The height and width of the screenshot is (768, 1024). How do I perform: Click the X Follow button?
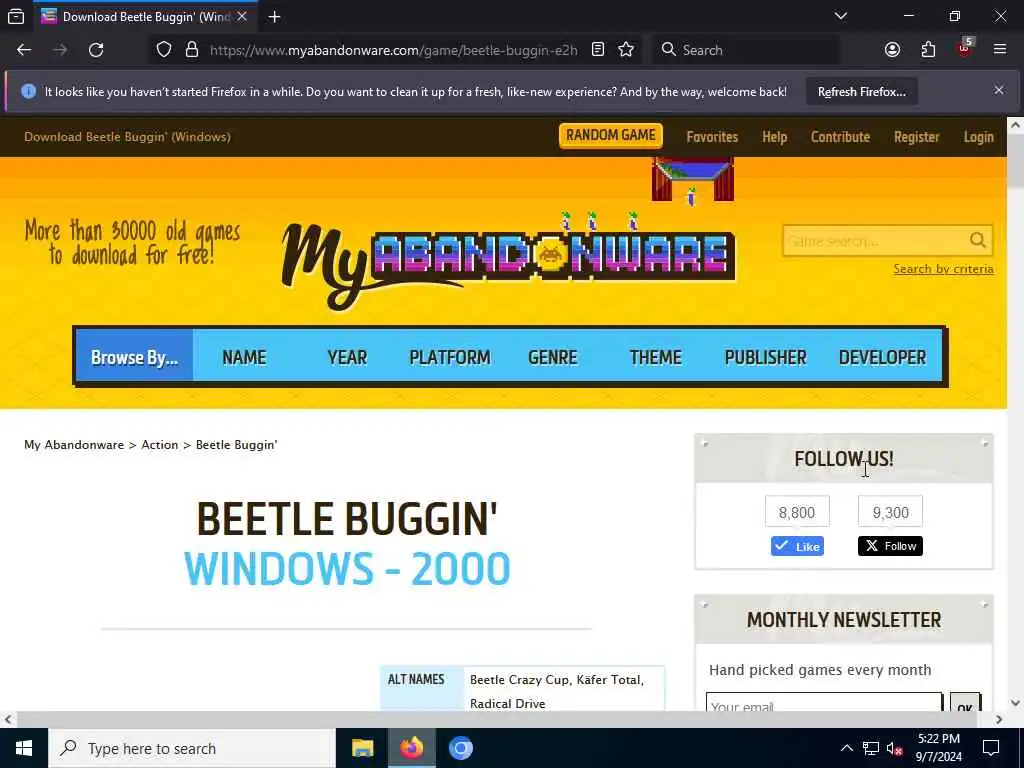coord(890,546)
